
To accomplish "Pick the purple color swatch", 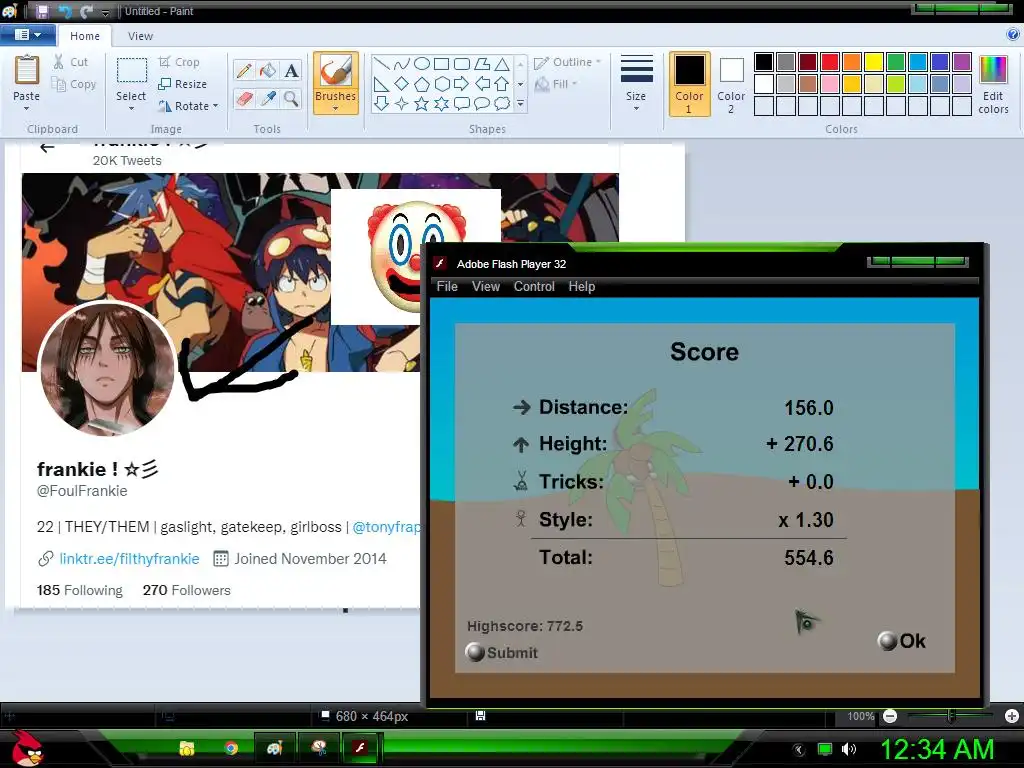I will coord(961,62).
